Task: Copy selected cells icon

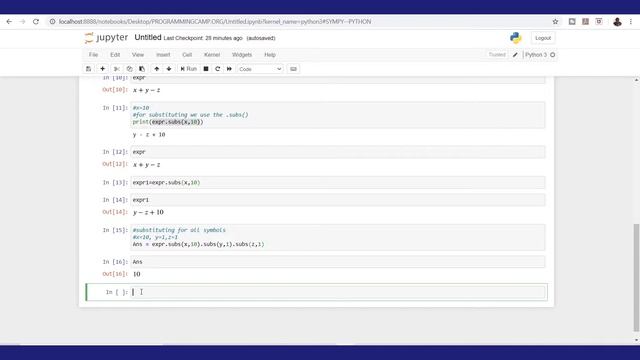Action: [x=129, y=69]
